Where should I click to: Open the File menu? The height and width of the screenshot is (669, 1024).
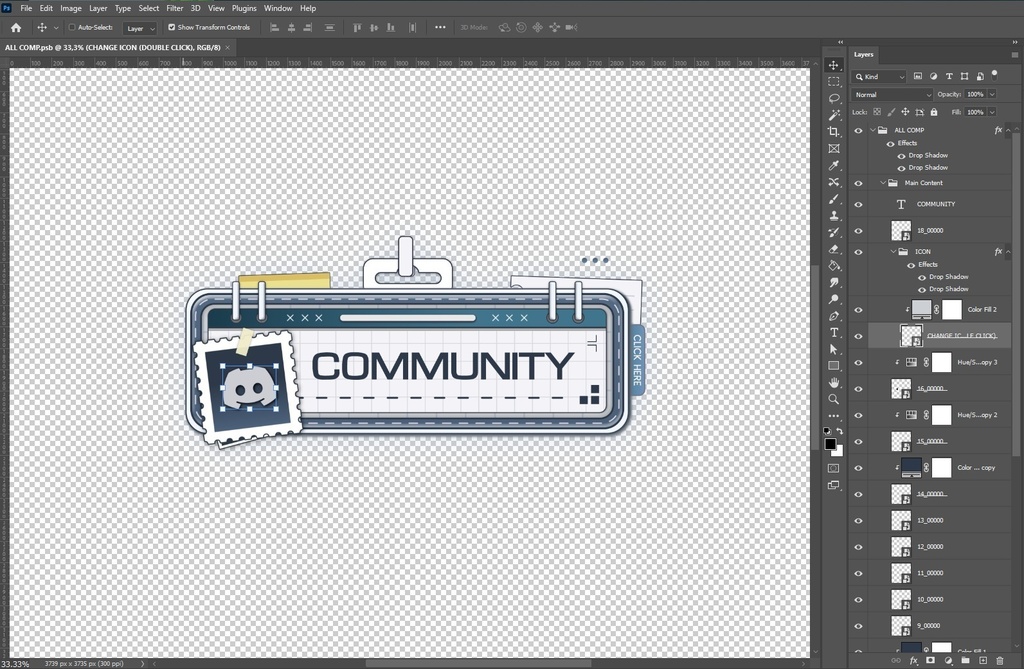pos(26,8)
